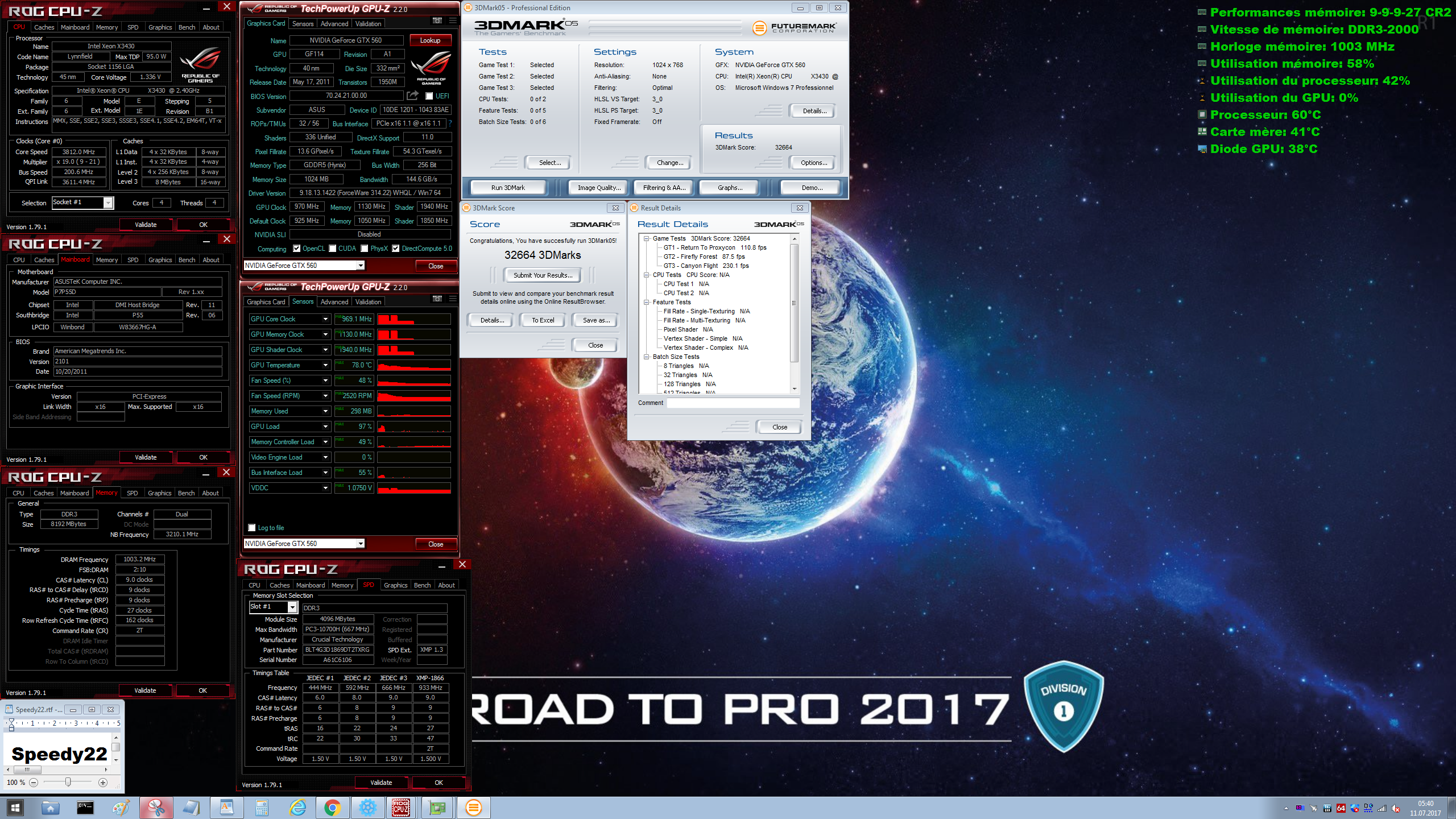Adjust the WordPad zoom slider
The image size is (1456, 819).
click(68, 782)
